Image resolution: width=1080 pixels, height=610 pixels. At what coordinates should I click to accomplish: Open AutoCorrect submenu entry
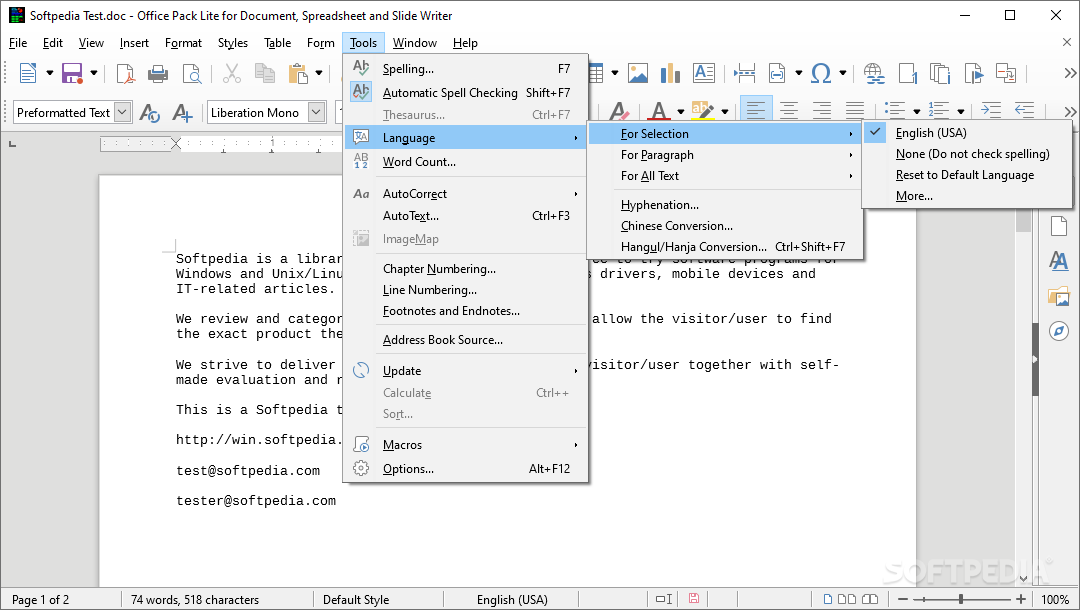point(466,194)
